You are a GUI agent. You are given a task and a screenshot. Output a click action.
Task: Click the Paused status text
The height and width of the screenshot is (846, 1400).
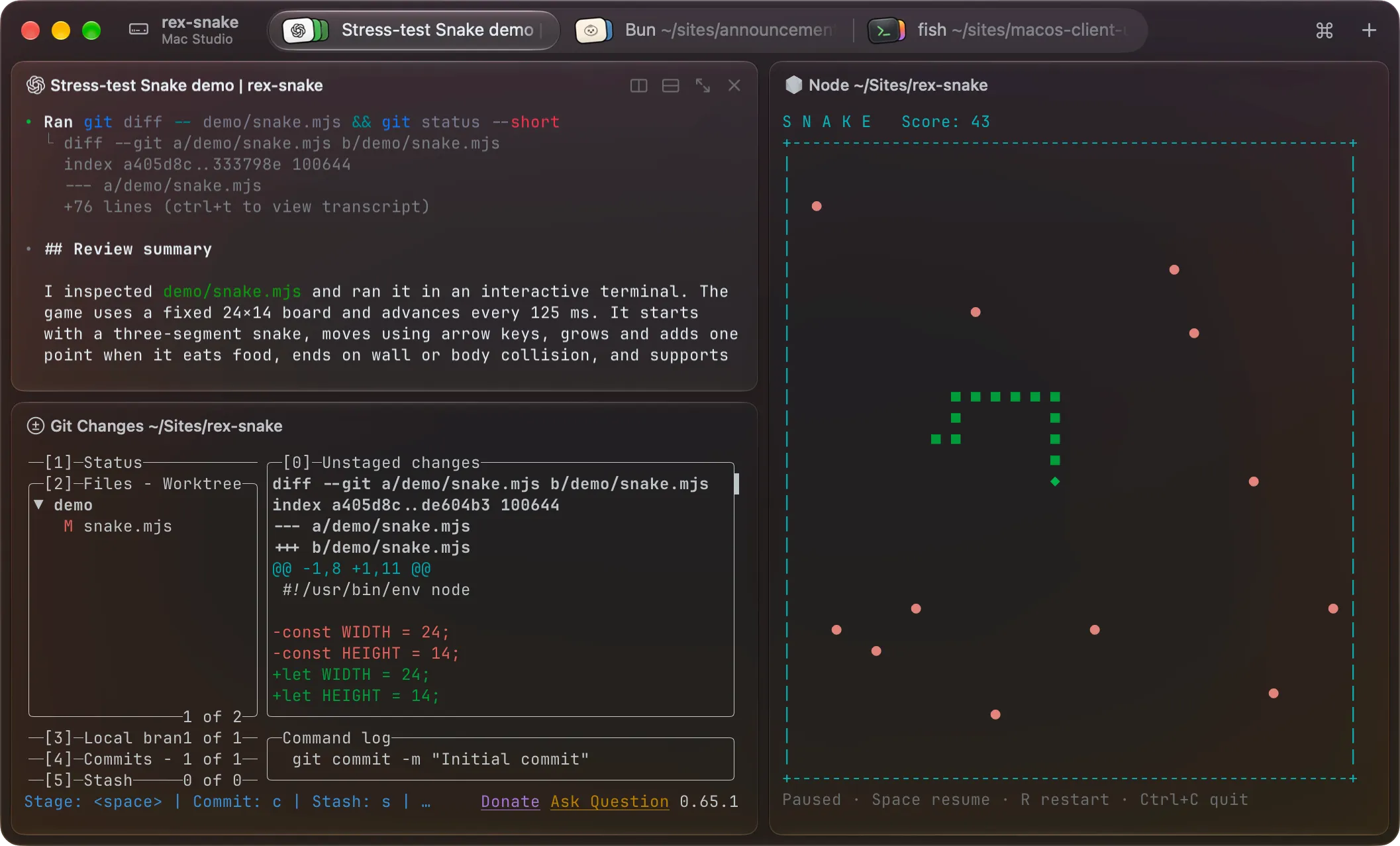pos(811,800)
